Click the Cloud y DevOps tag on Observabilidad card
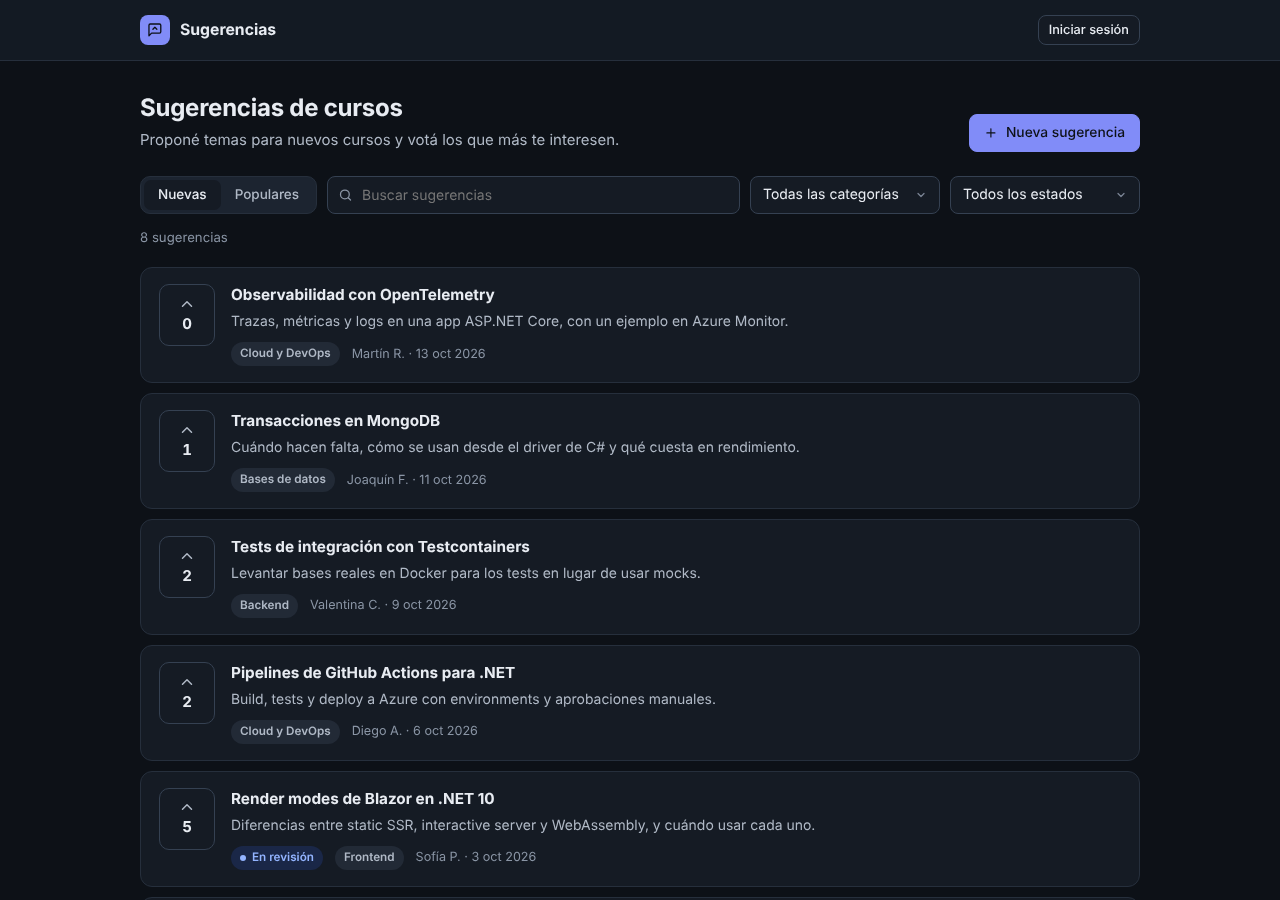This screenshot has height=900, width=1280. point(285,354)
